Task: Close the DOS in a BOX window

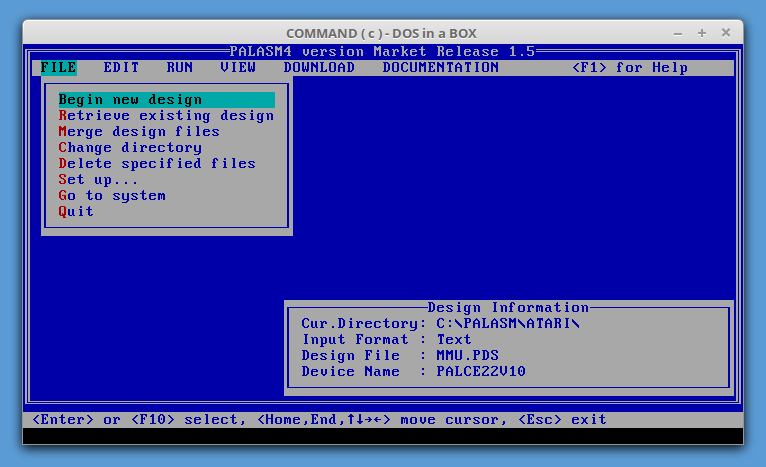Action: point(725,33)
